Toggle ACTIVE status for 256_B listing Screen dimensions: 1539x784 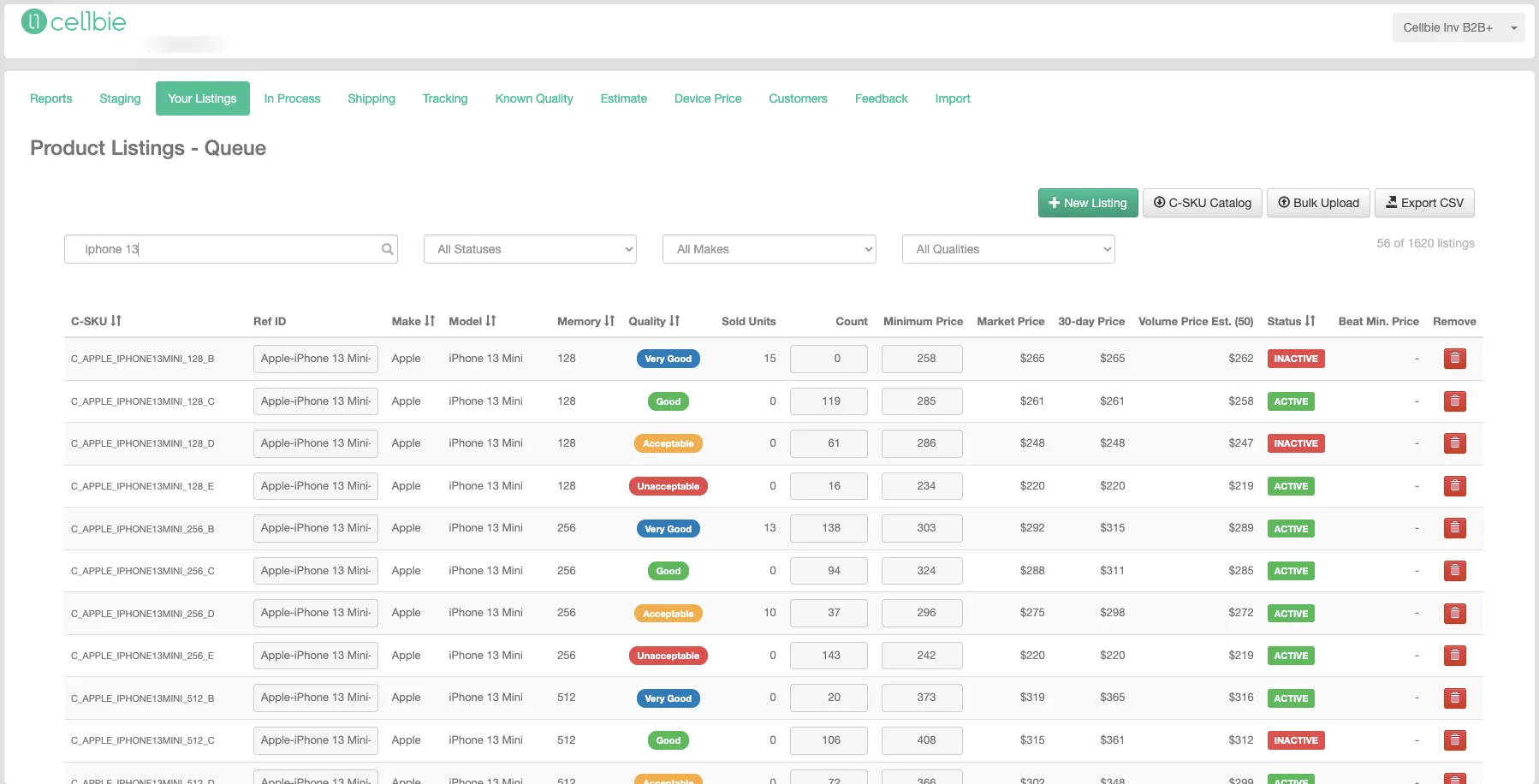(x=1291, y=529)
